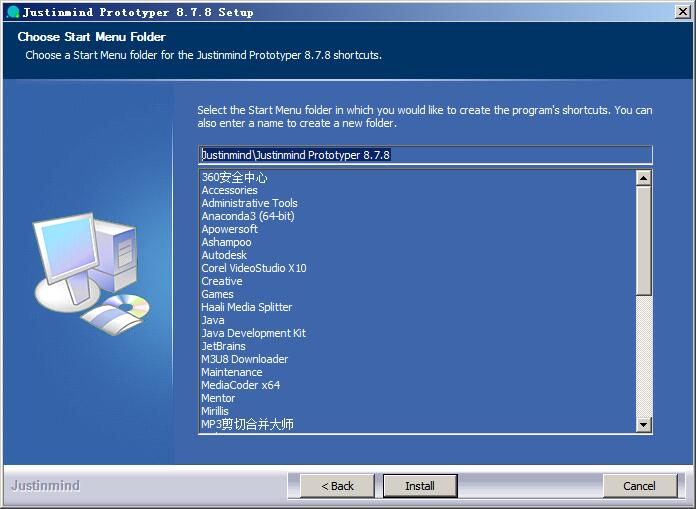
Task: Click the Justinmind title bar icon
Action: coord(13,12)
